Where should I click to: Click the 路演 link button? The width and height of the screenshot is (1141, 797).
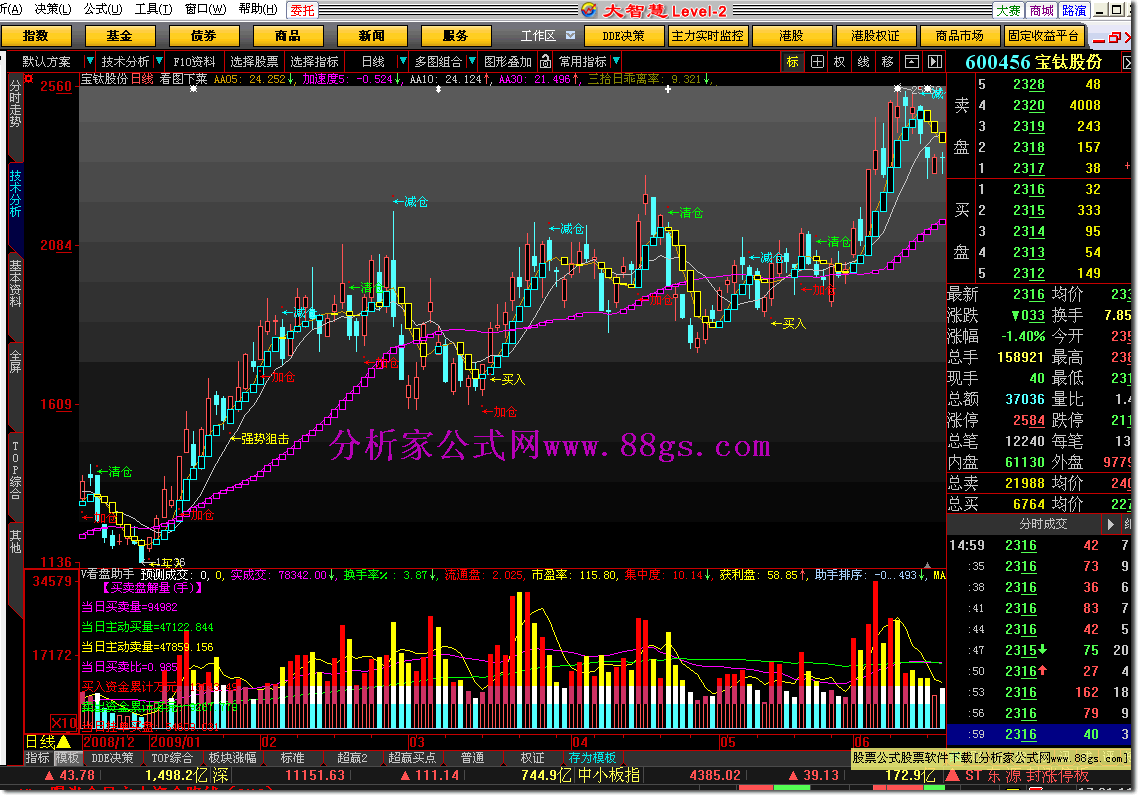(x=1074, y=10)
